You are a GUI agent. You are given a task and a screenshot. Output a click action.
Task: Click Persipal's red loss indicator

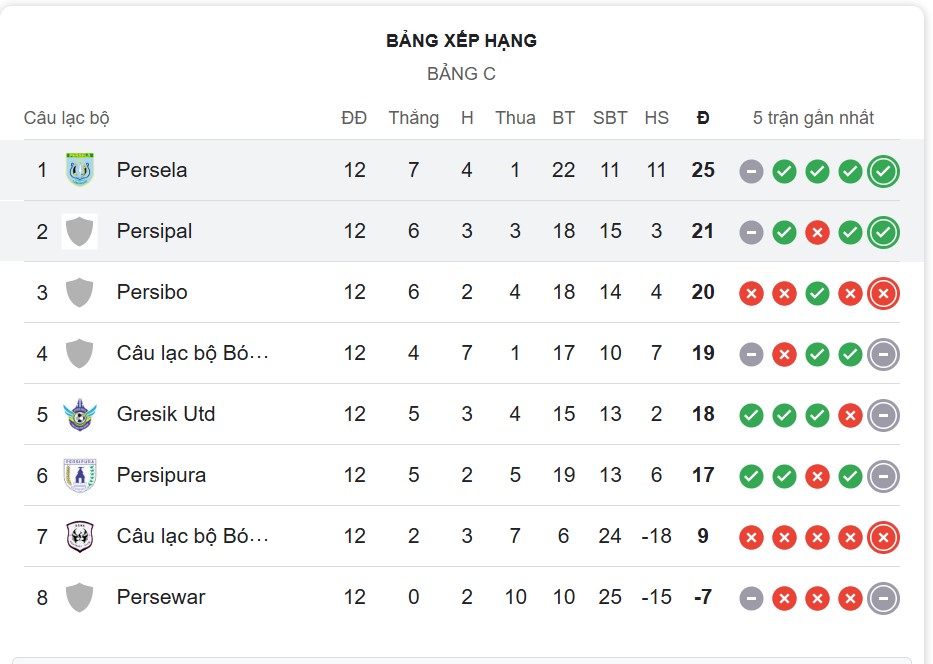pyautogui.click(x=816, y=231)
